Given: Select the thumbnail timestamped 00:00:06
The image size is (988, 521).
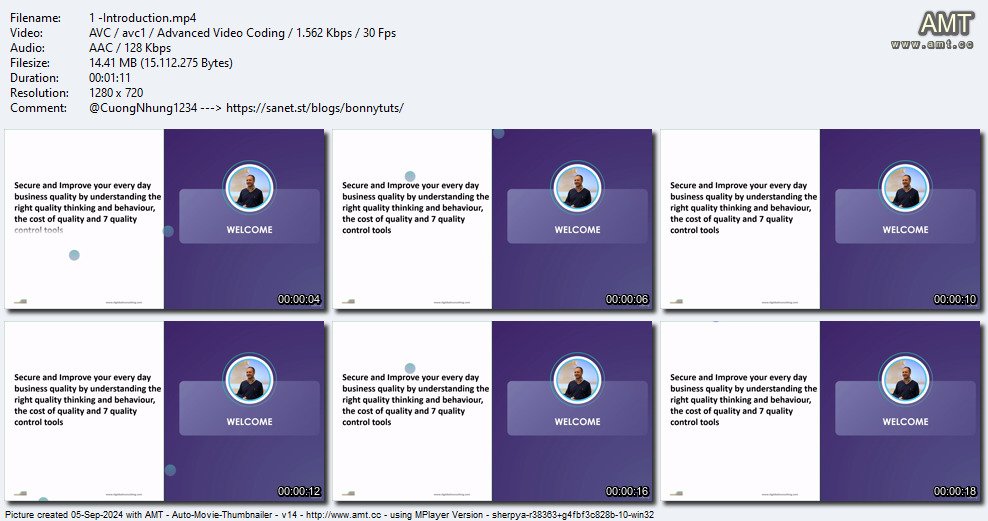Looking at the screenshot, I should (x=492, y=219).
